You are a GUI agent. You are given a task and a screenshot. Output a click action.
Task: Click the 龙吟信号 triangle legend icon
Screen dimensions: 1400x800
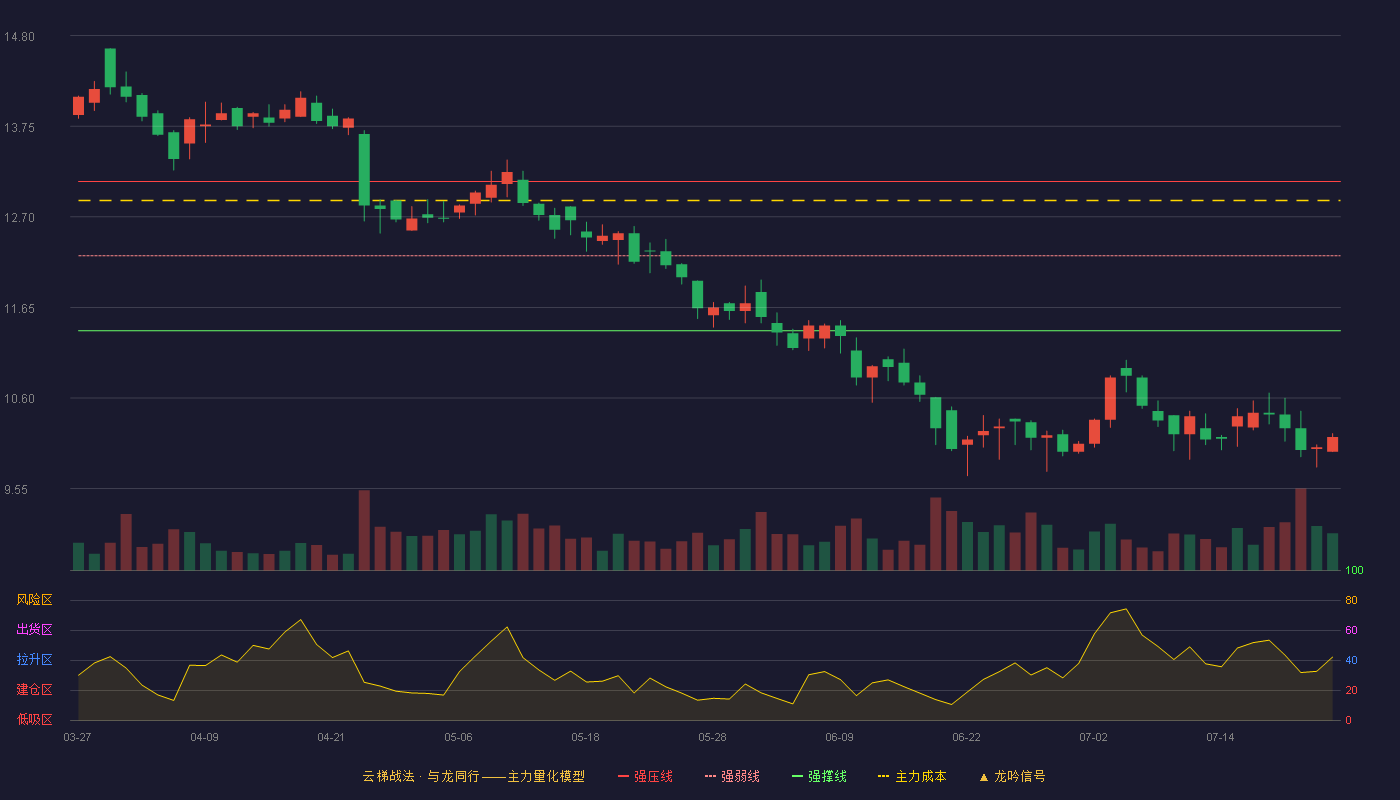pos(984,777)
